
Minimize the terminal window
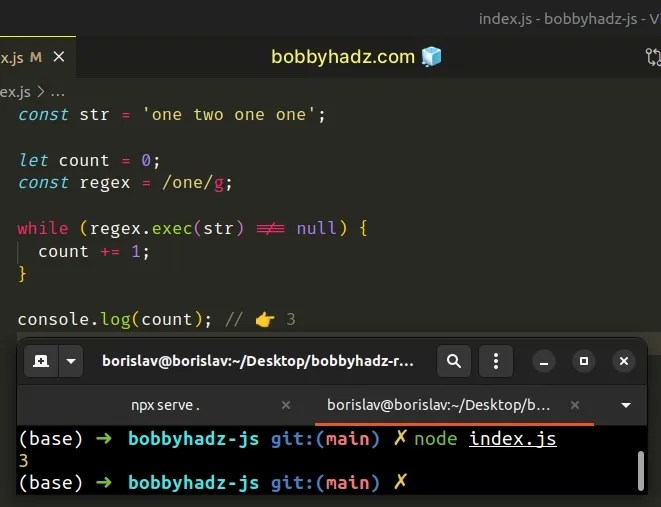[544, 361]
